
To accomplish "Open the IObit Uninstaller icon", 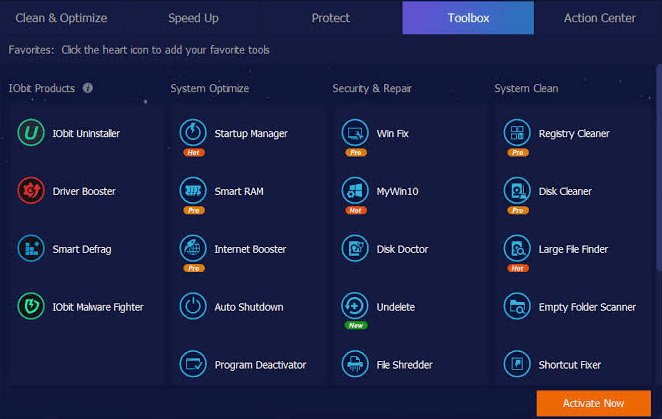I will click(31, 133).
